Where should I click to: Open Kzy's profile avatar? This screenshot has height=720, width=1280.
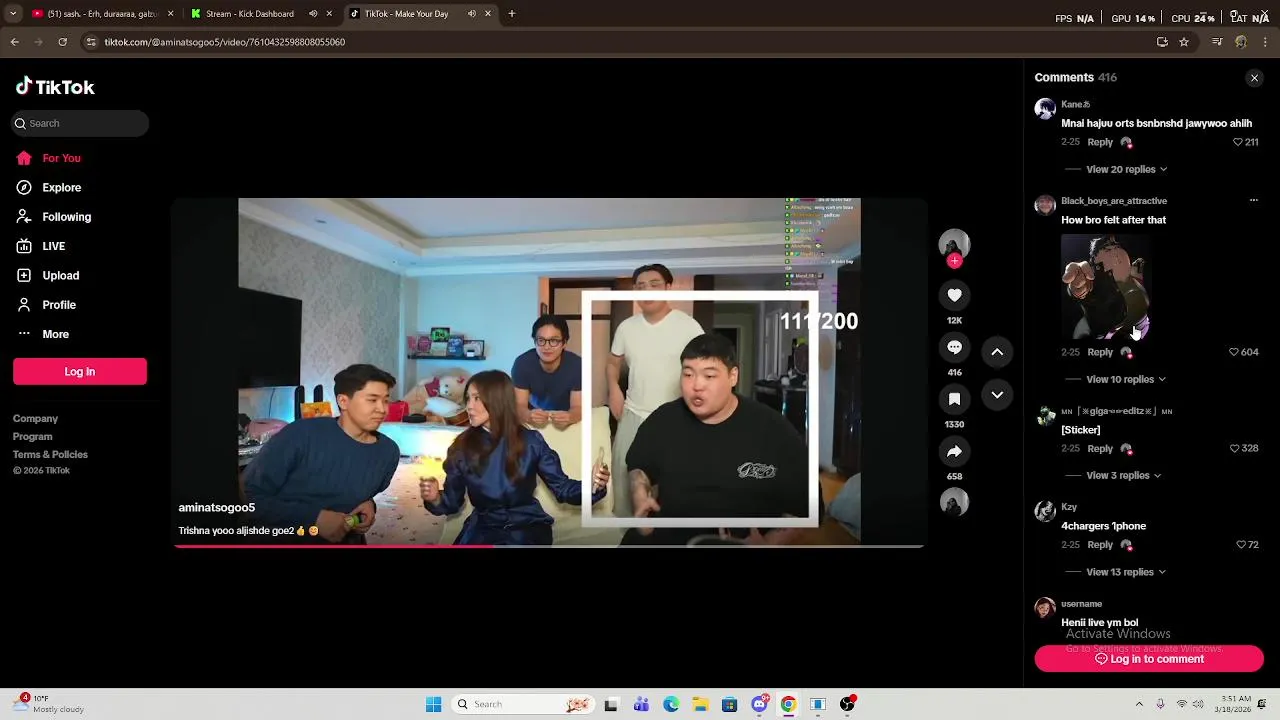pos(1045,511)
